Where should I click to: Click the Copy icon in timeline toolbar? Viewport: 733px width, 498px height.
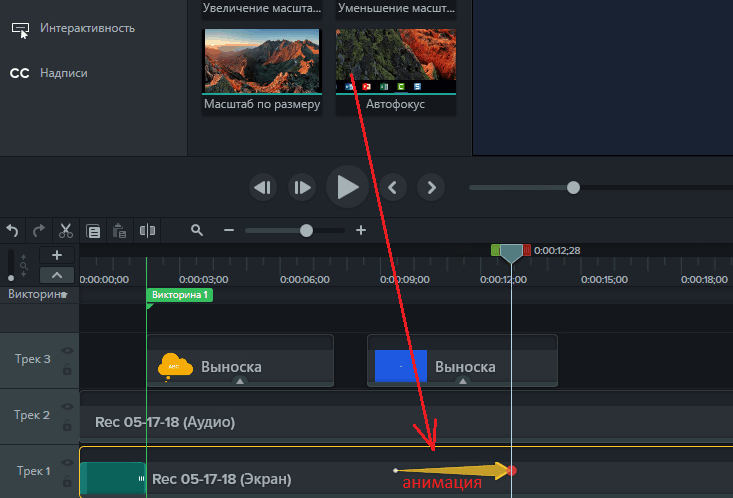93,230
